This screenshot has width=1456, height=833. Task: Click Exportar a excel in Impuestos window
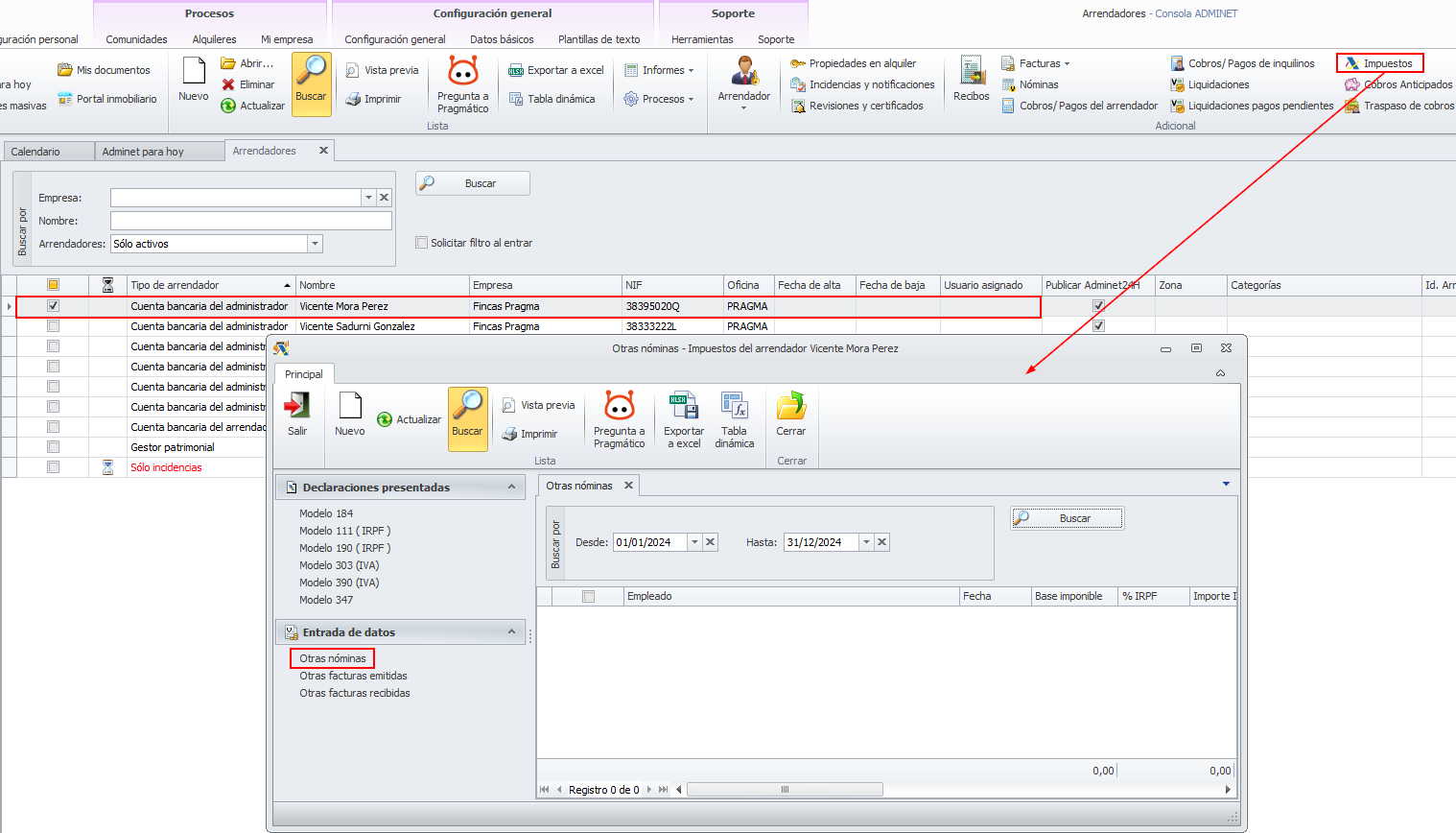(x=684, y=419)
